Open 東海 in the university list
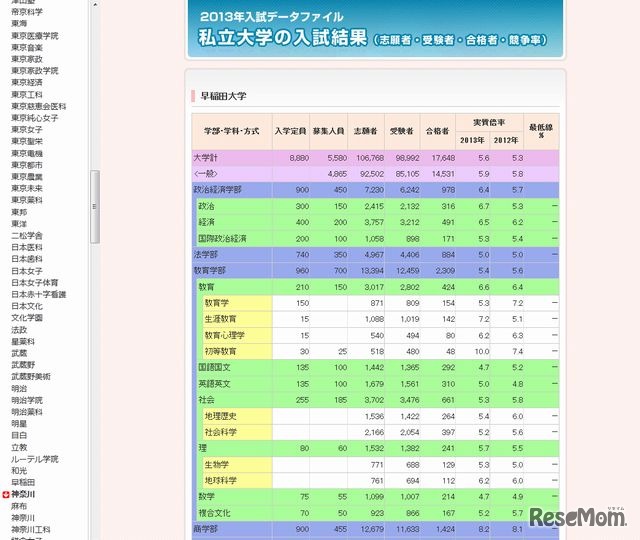Viewport: 640px width, 540px height. (19, 24)
